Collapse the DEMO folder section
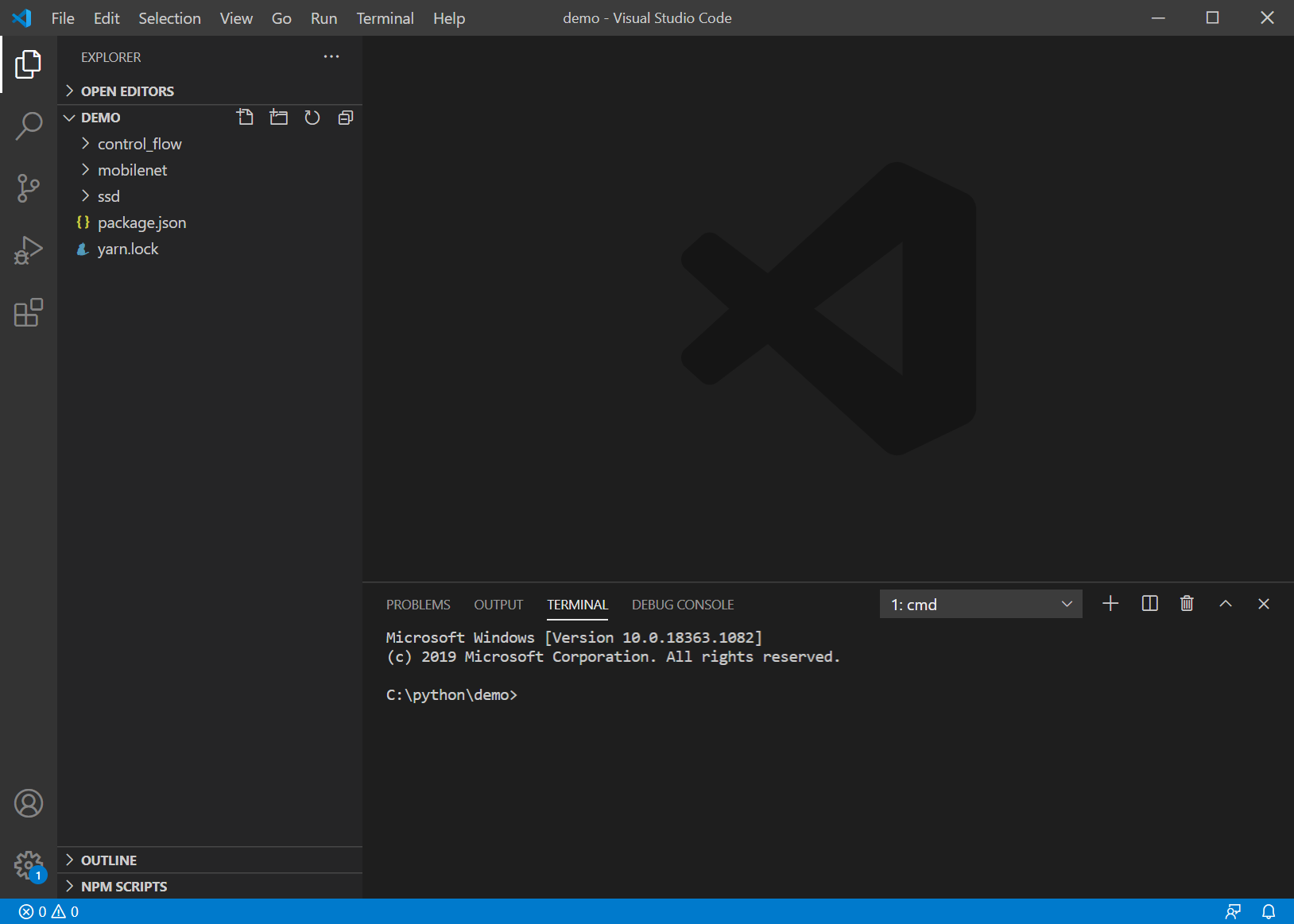 pos(100,118)
